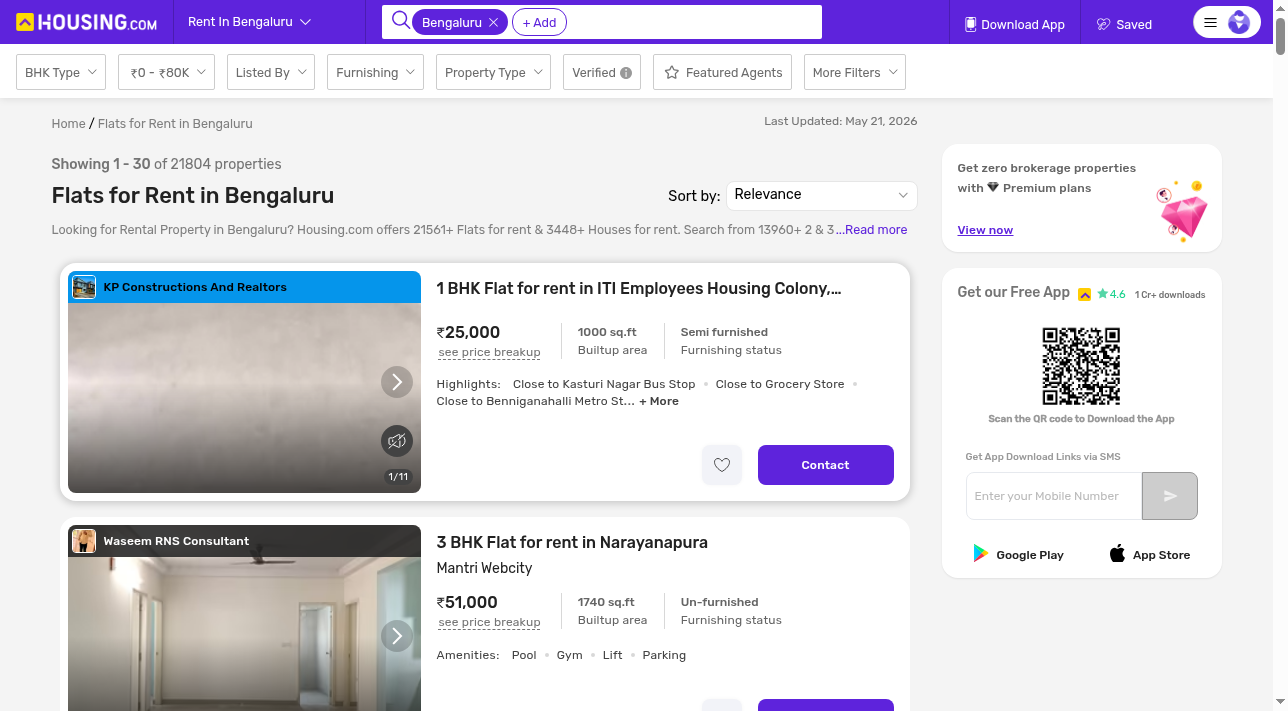Click the Flats for Rent in Bengaluru breadcrumb
Viewport: 1288px width, 711px height.
tap(175, 124)
